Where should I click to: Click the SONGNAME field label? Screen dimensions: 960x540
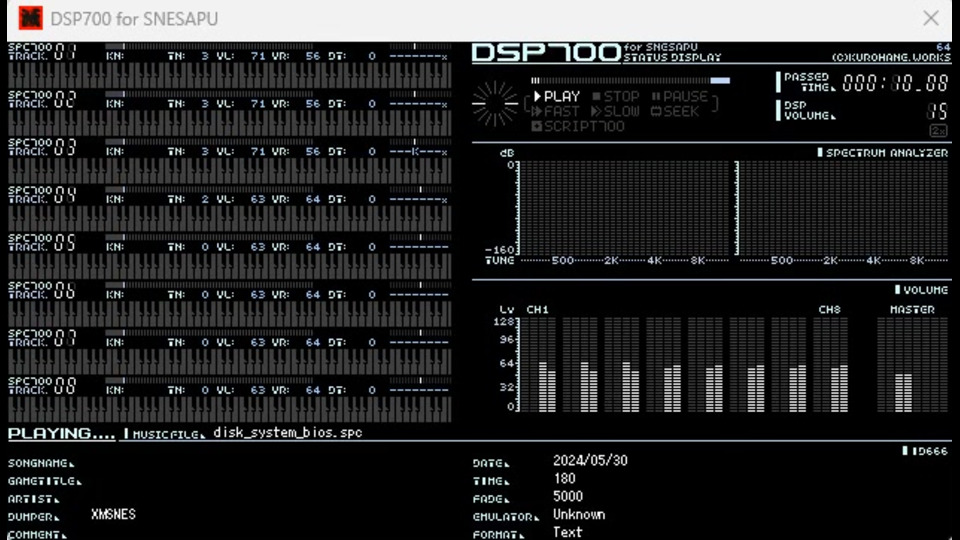(x=41, y=463)
